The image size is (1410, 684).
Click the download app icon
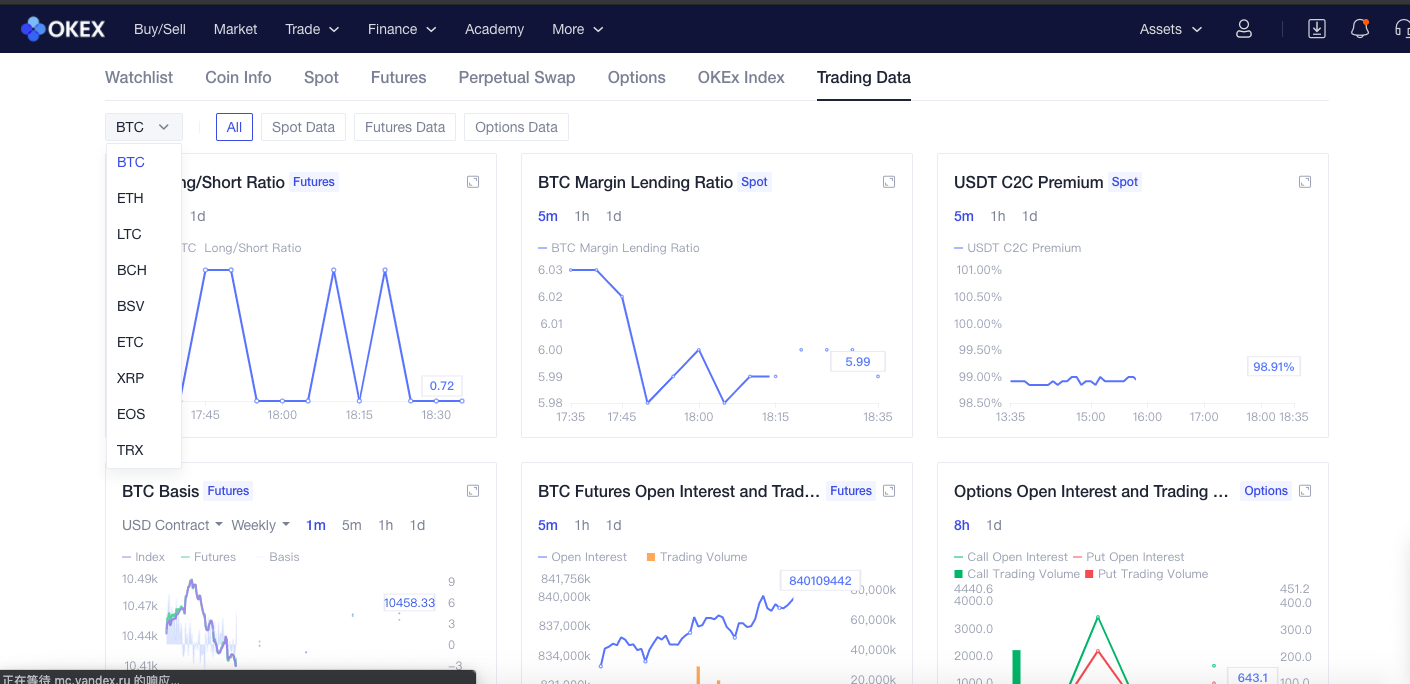coord(1317,29)
